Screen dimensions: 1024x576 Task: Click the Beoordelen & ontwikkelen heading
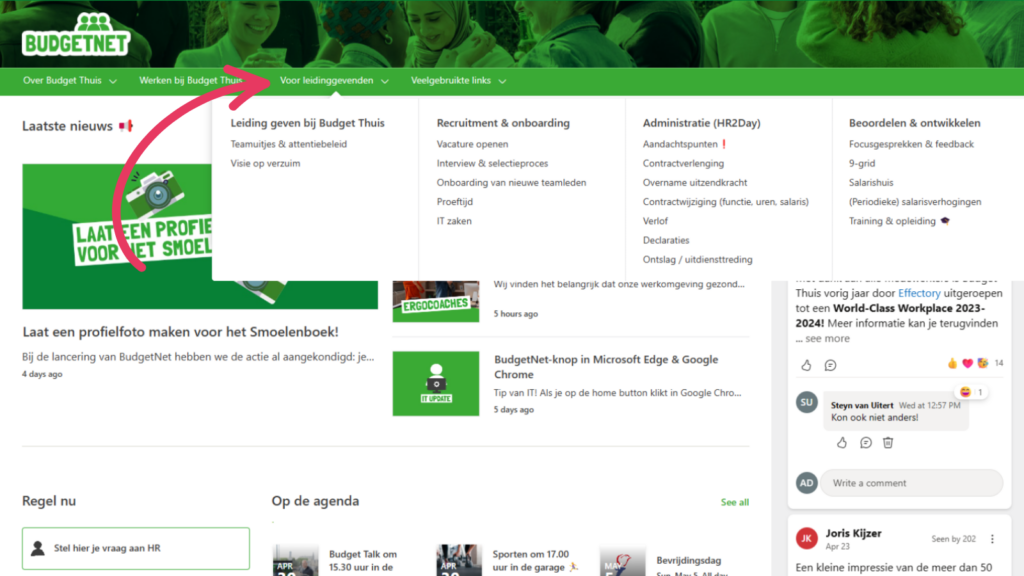[914, 123]
